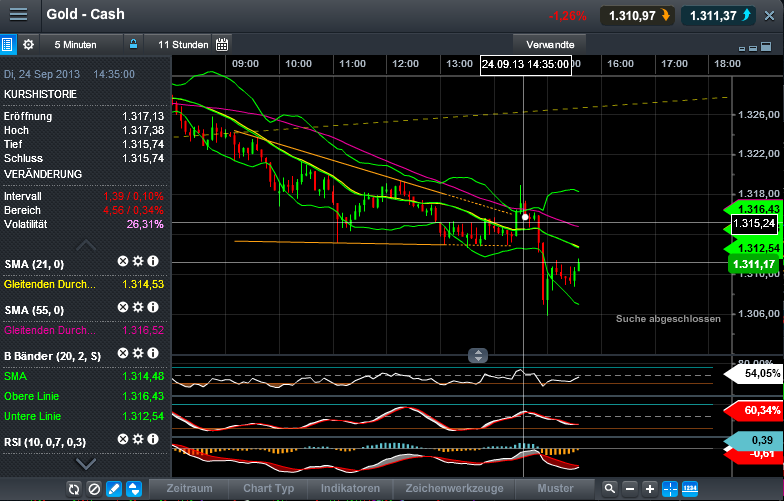
Task: Open settings for RSI indicator
Action: [x=138, y=440]
